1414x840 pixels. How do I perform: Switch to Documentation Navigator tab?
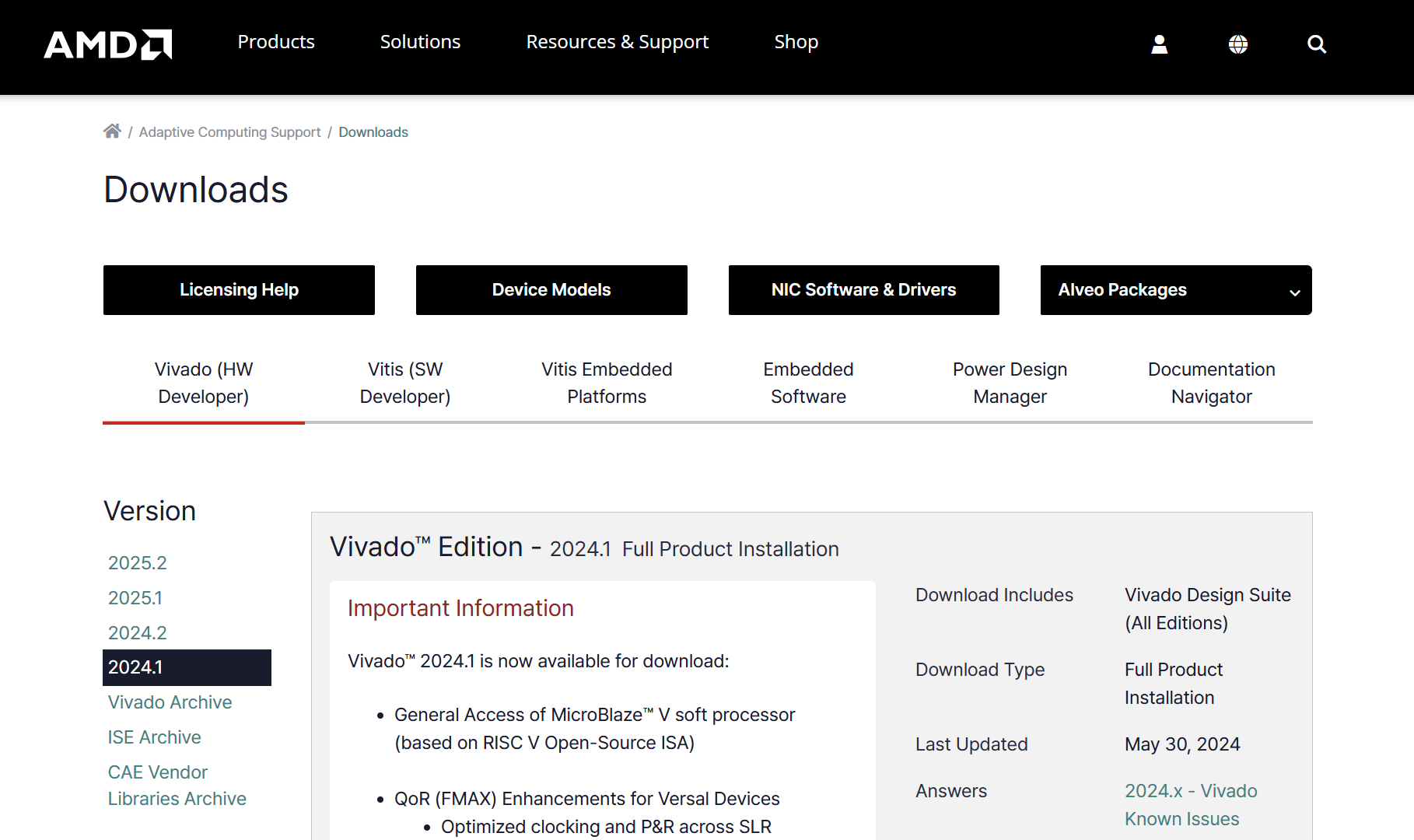tap(1212, 383)
